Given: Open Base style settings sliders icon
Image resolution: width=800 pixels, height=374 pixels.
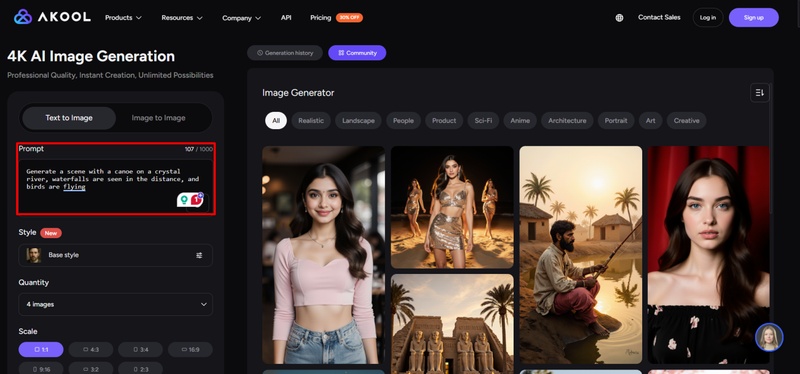Looking at the screenshot, I should tap(199, 255).
